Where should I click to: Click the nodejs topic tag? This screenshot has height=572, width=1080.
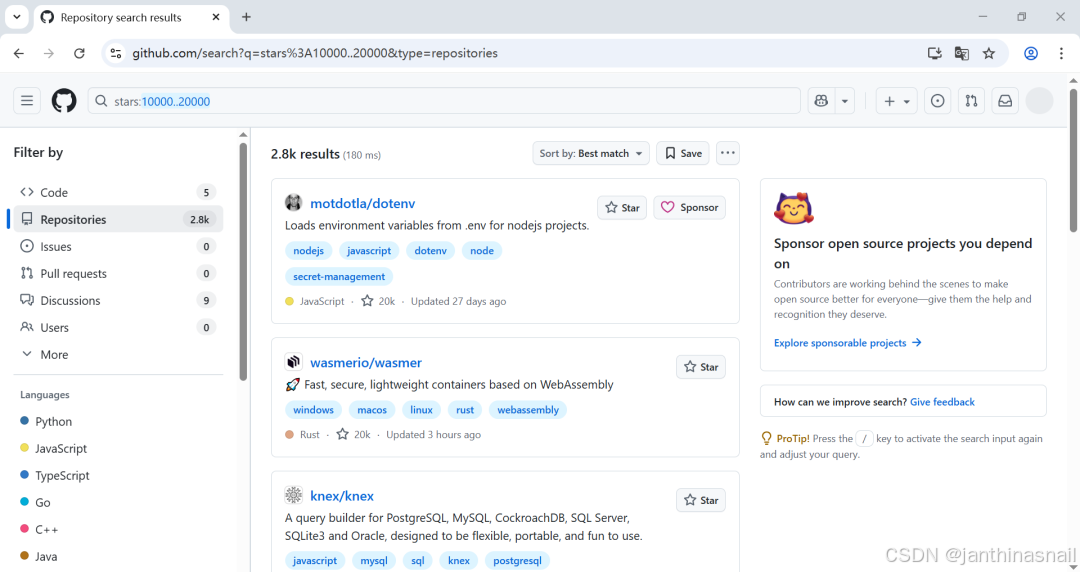tap(309, 251)
